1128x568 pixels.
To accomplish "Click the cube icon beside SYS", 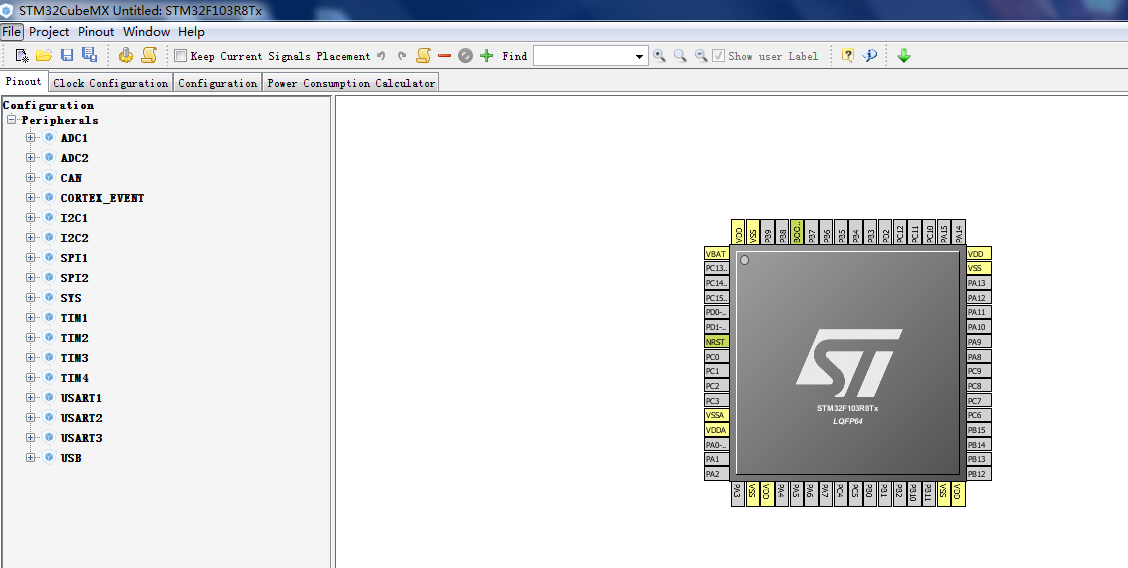I will pos(49,298).
